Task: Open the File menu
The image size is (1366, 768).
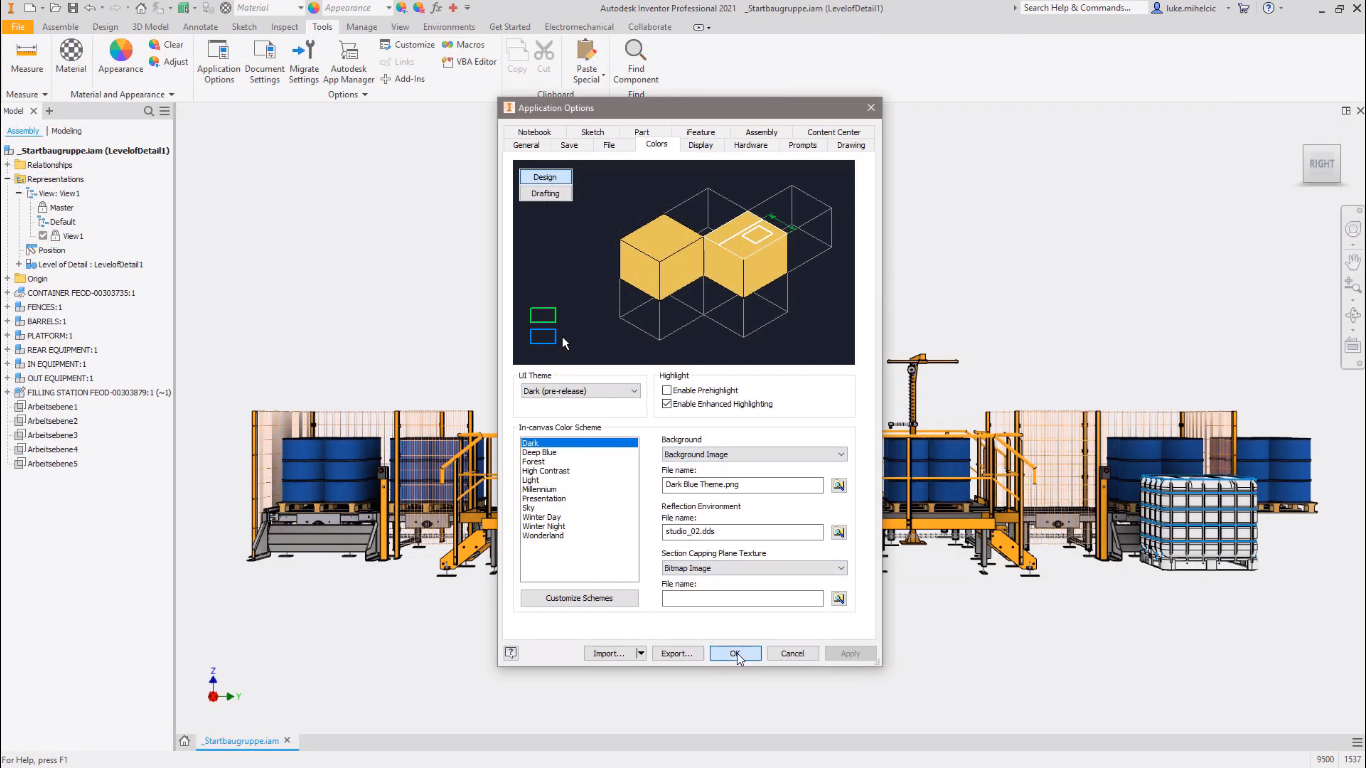Action: pyautogui.click(x=17, y=27)
